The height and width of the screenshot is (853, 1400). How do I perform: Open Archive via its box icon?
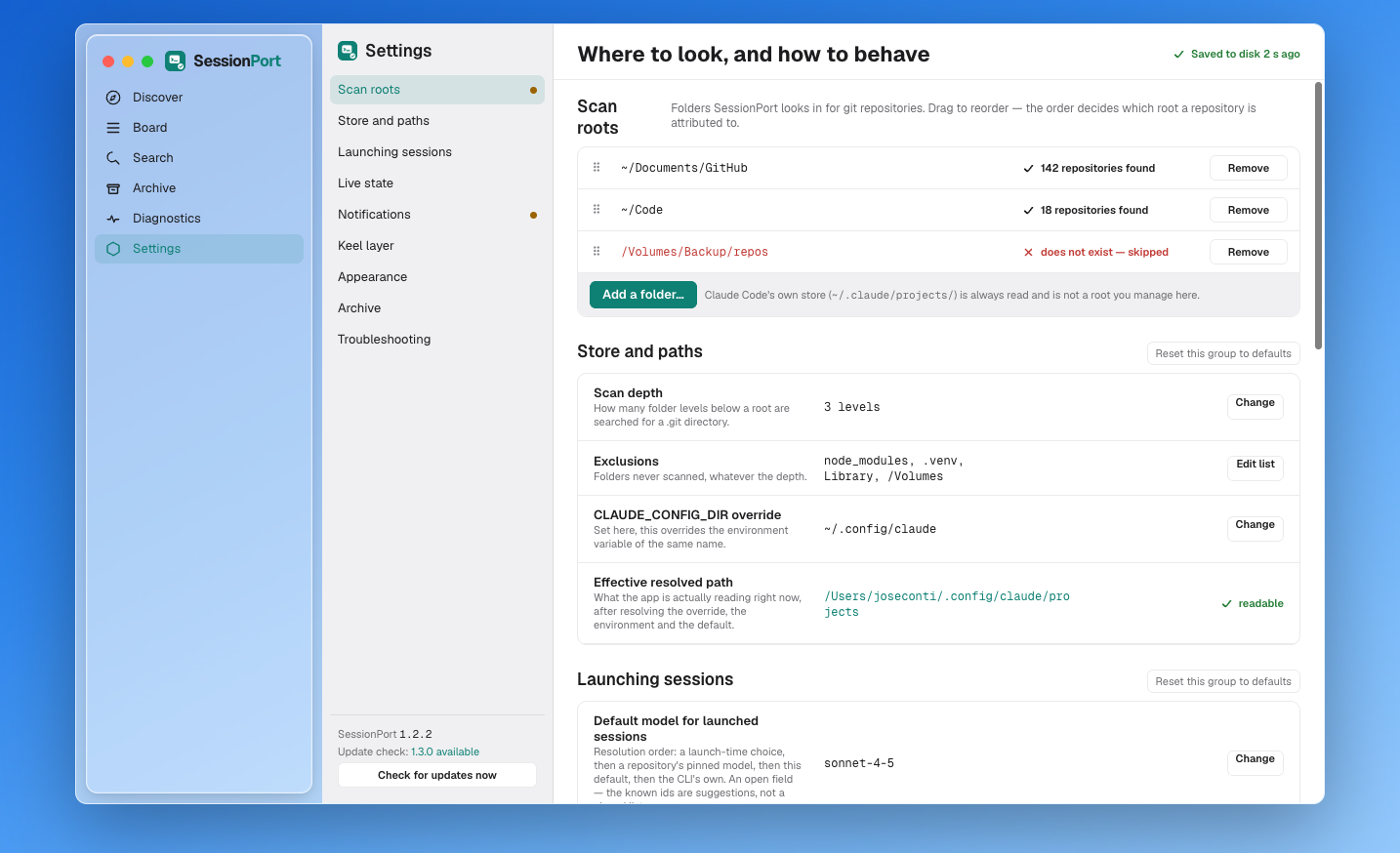[x=113, y=188]
